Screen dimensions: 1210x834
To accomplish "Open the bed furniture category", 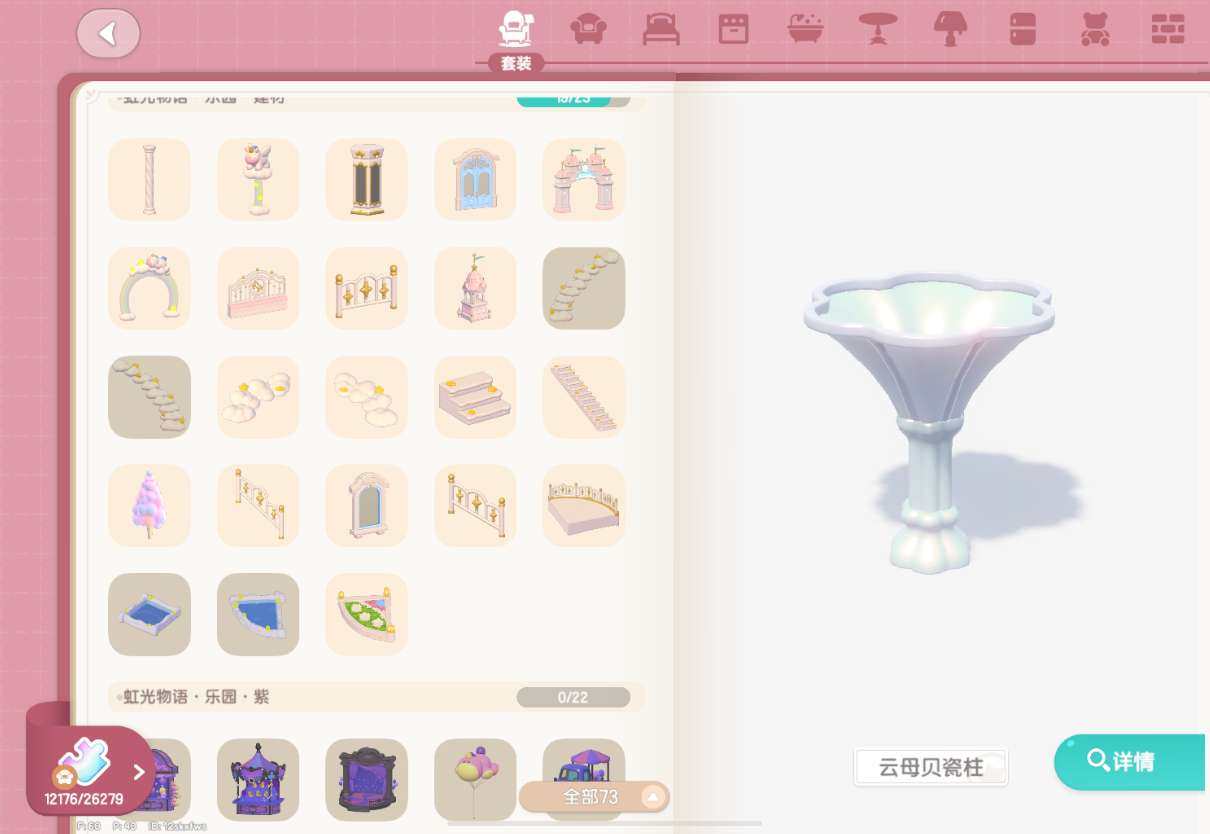I will 661,29.
